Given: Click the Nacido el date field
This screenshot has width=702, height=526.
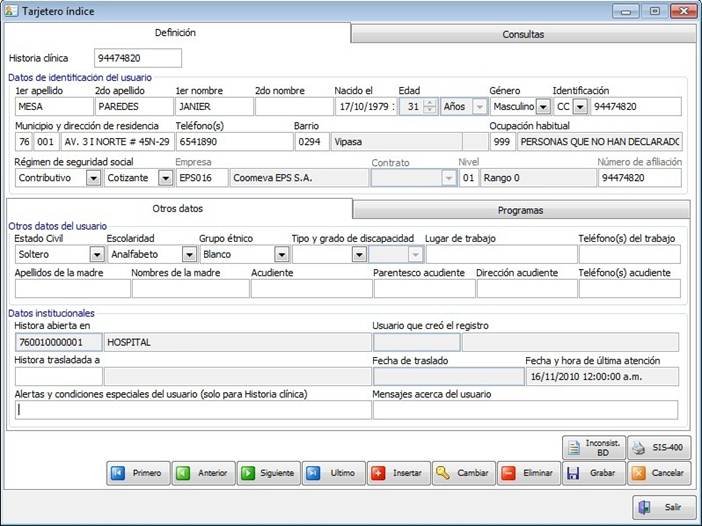Looking at the screenshot, I should [366, 107].
